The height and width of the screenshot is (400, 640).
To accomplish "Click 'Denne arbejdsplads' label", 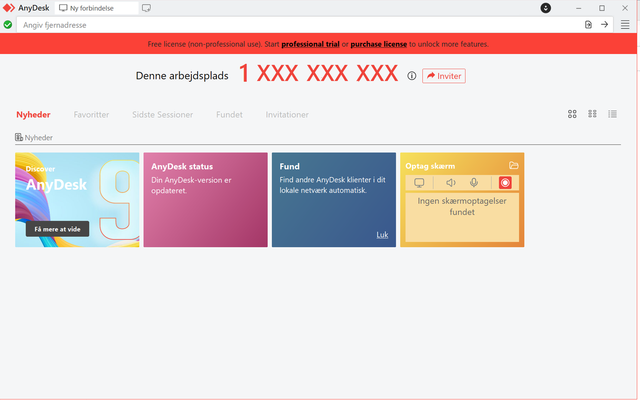I will [182, 76].
